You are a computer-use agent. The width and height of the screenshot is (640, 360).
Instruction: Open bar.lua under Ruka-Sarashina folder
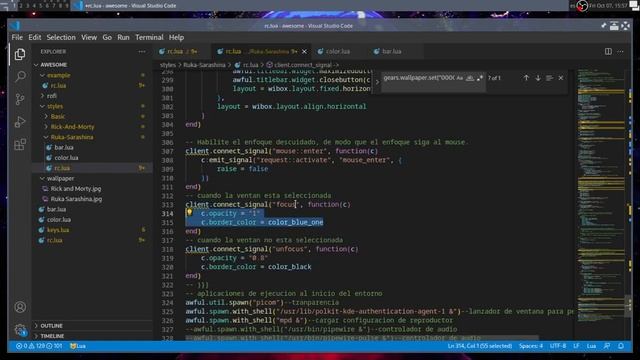click(x=64, y=147)
